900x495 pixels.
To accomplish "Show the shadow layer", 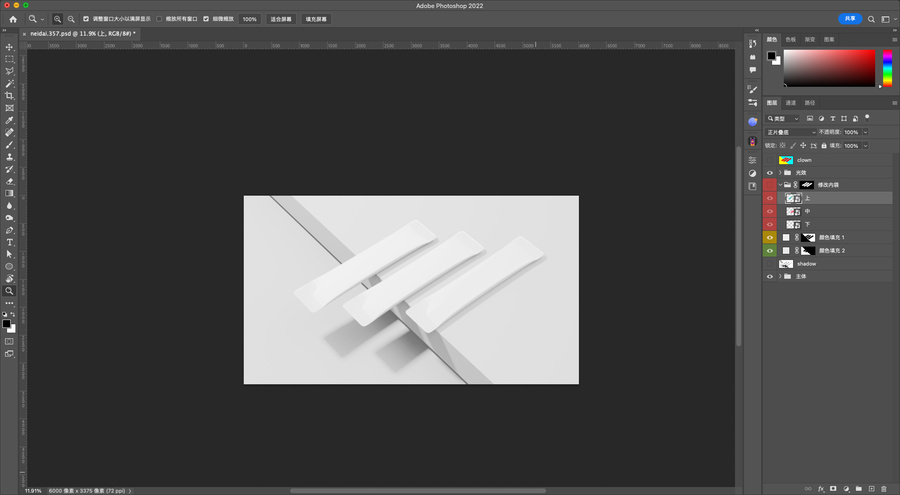I will pyautogui.click(x=770, y=264).
